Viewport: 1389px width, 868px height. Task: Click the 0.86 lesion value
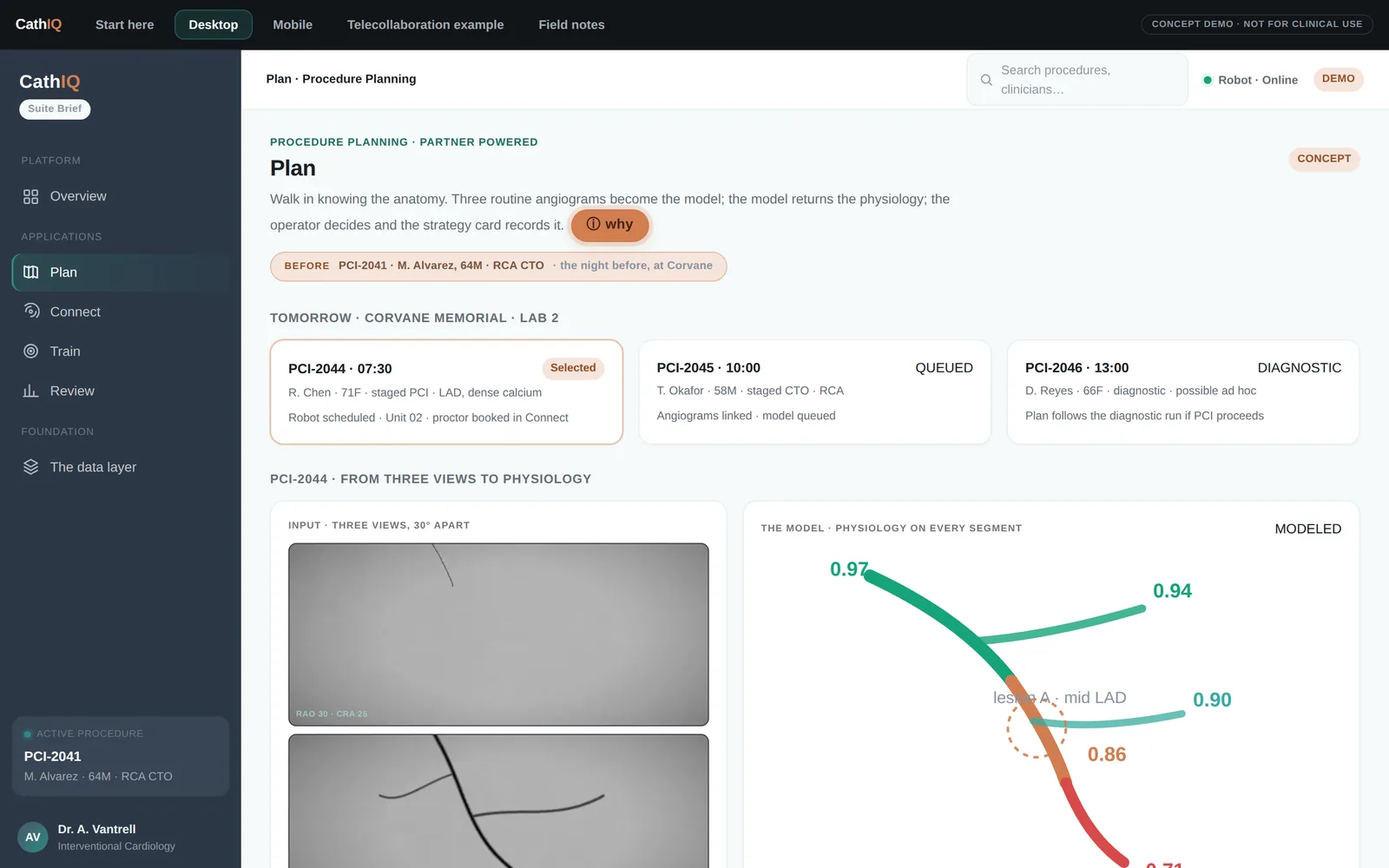pos(1107,755)
